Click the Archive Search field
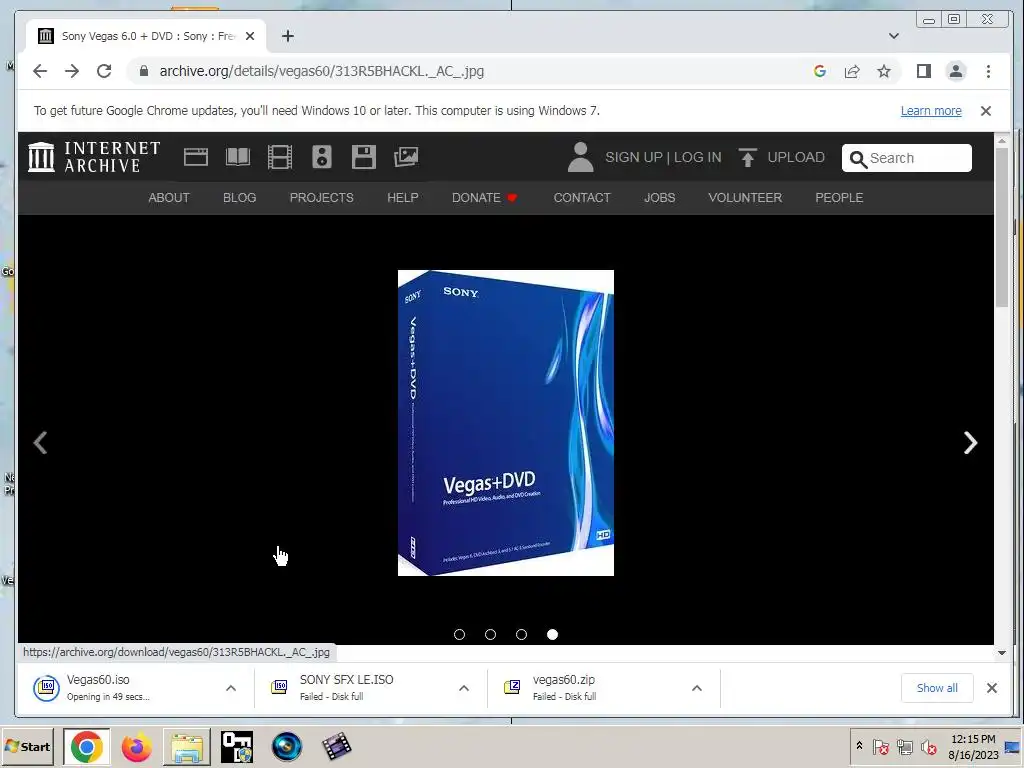 point(907,158)
